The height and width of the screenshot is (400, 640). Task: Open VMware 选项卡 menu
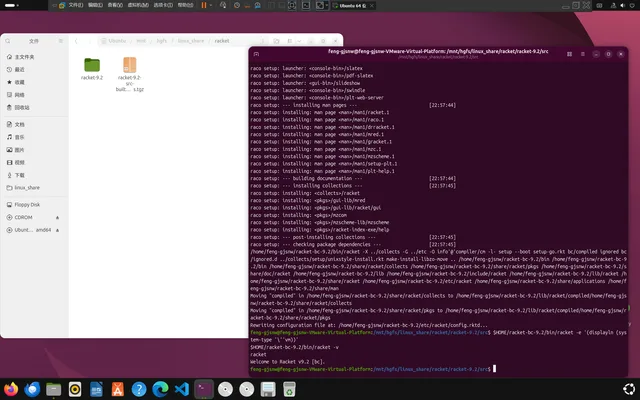(163, 5)
